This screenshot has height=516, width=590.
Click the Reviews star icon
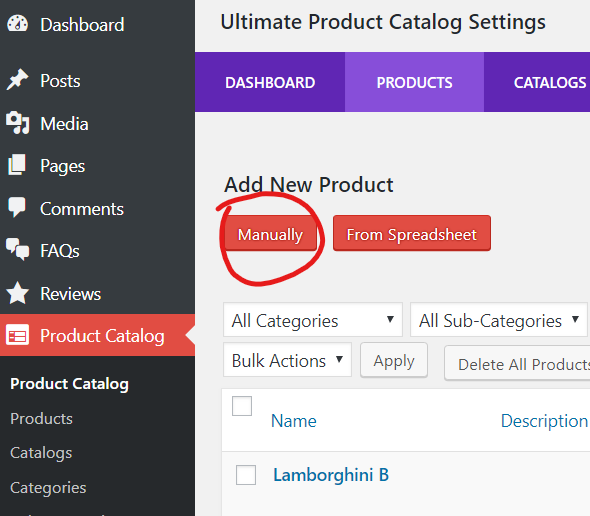[17, 293]
